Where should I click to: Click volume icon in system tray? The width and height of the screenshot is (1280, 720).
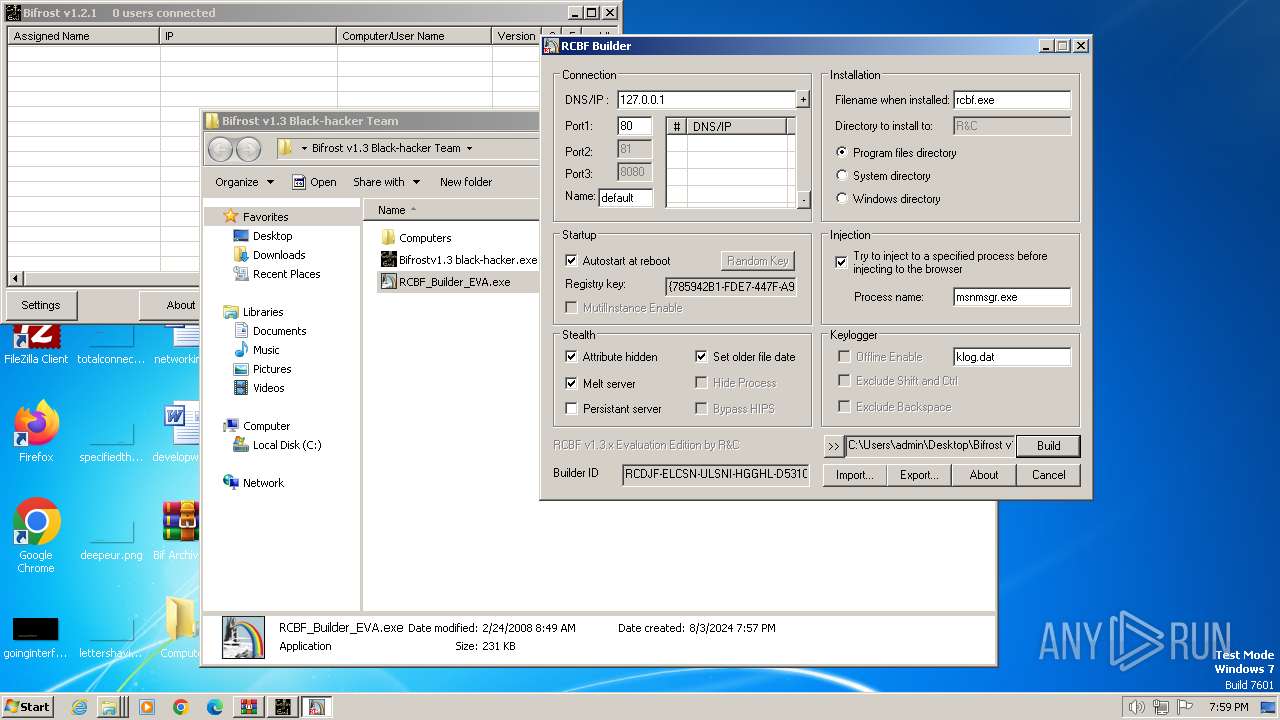click(1136, 707)
